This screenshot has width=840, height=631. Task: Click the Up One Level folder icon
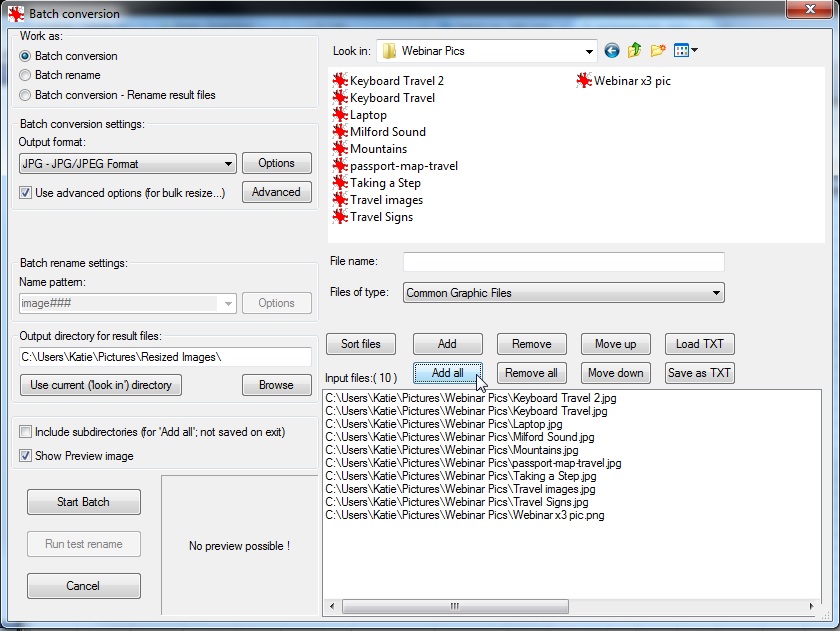635,51
